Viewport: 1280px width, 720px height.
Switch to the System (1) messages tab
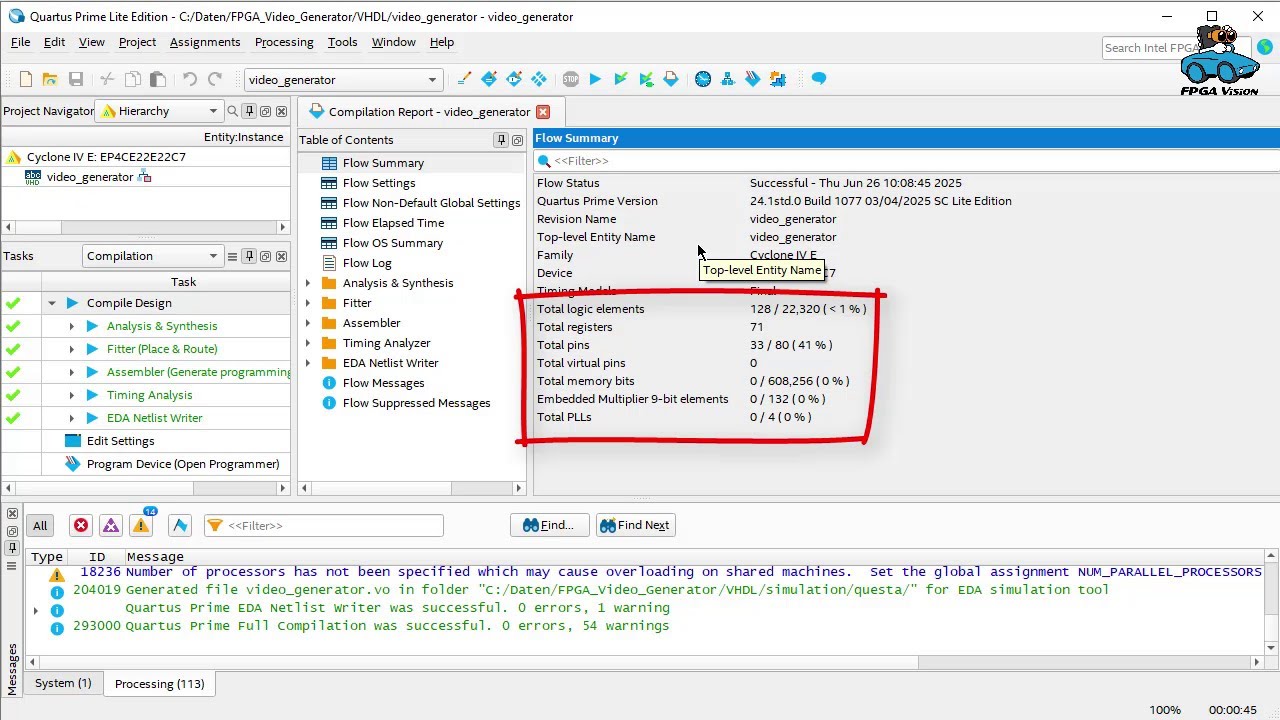[x=63, y=684]
